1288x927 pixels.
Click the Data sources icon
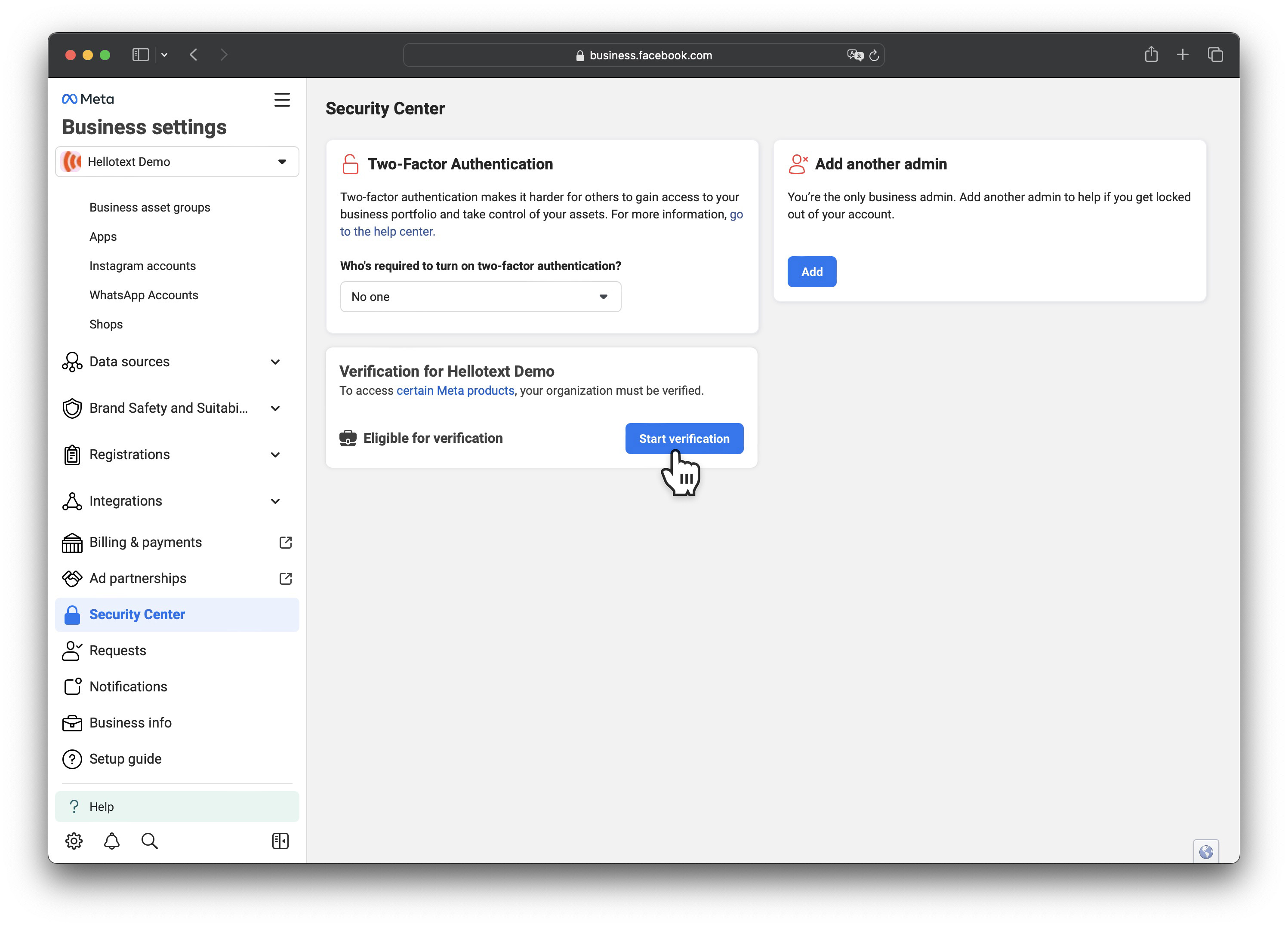click(72, 362)
